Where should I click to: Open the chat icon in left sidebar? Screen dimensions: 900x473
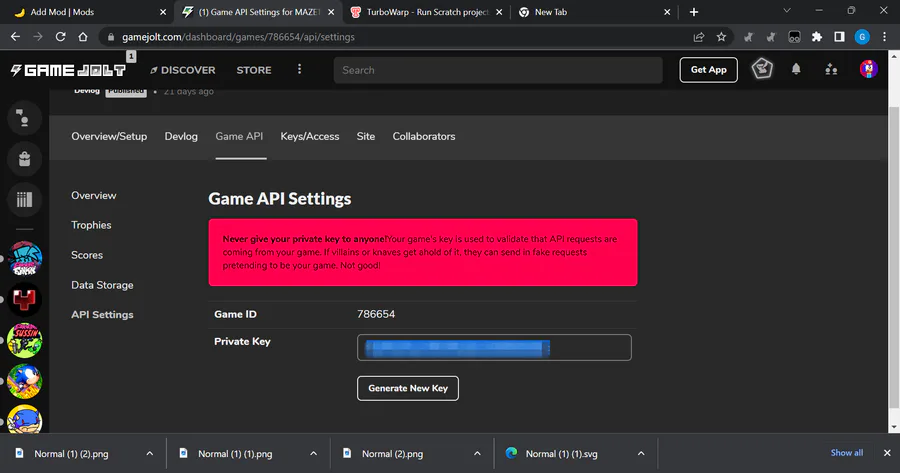pyautogui.click(x=24, y=118)
